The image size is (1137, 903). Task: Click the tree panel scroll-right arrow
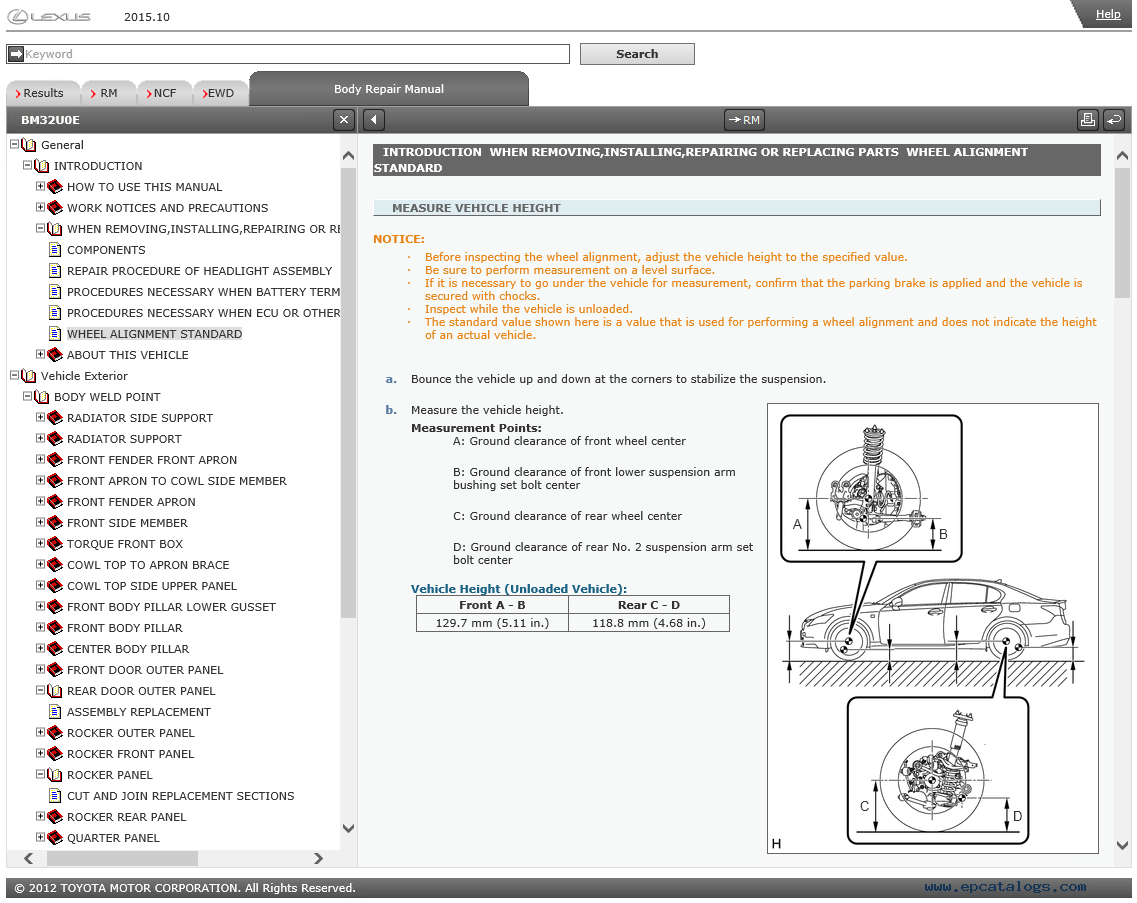click(x=318, y=858)
